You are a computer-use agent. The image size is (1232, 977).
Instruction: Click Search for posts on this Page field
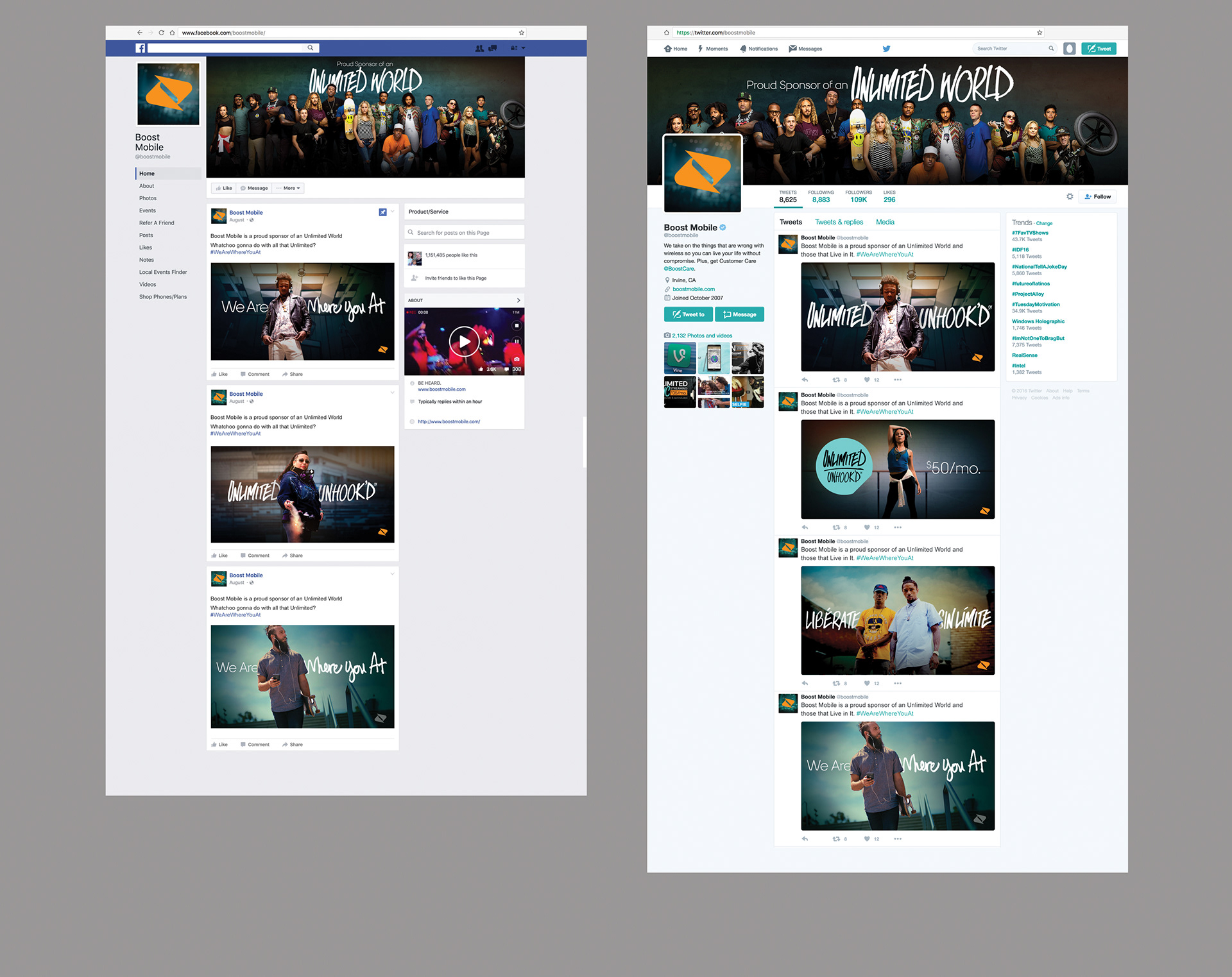tap(465, 233)
